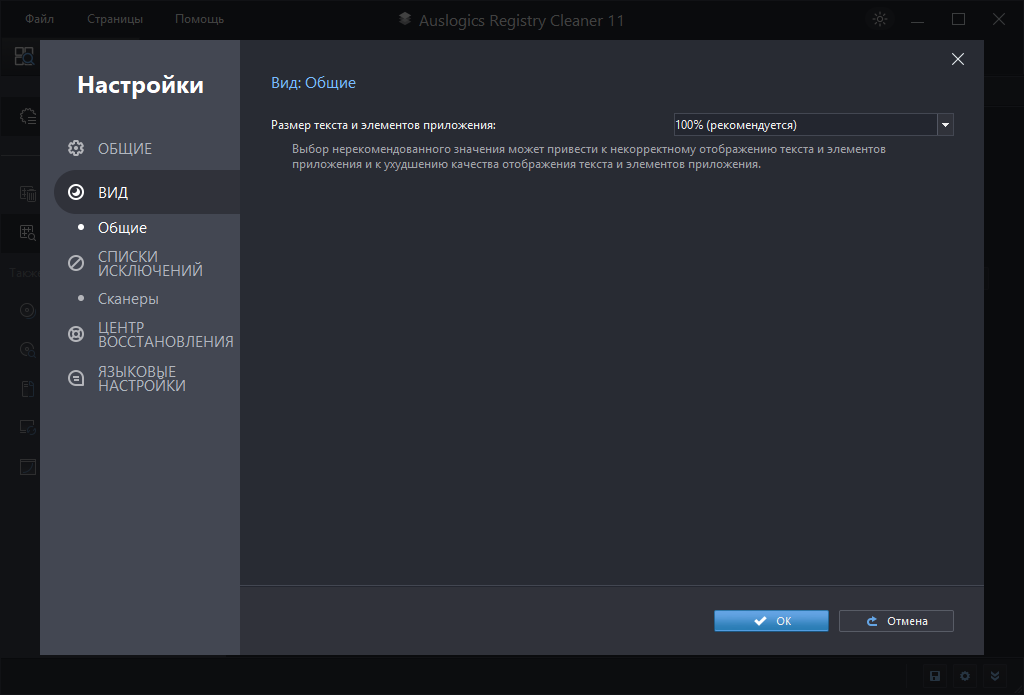
Task: Click the 100% (рекомендуется) combo box field
Action: coord(804,125)
